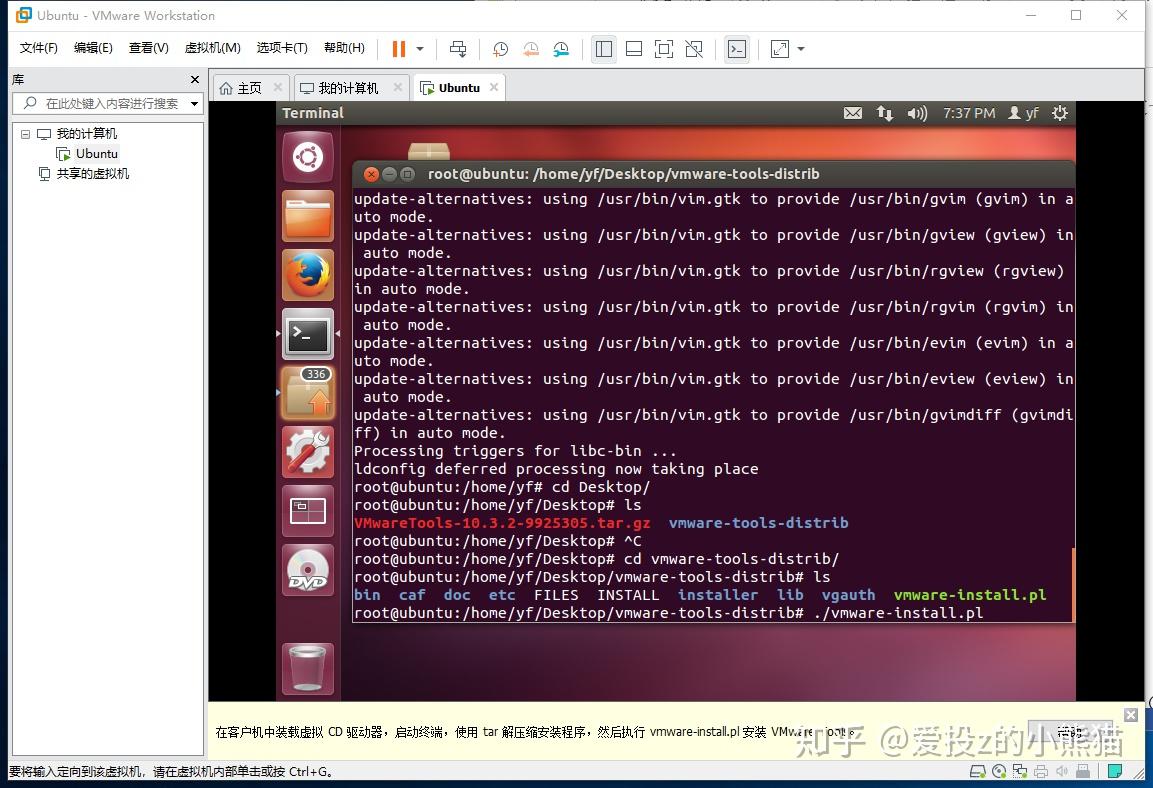Launch Firefox from the Ubuntu launcher
The width and height of the screenshot is (1153, 788).
pos(307,275)
